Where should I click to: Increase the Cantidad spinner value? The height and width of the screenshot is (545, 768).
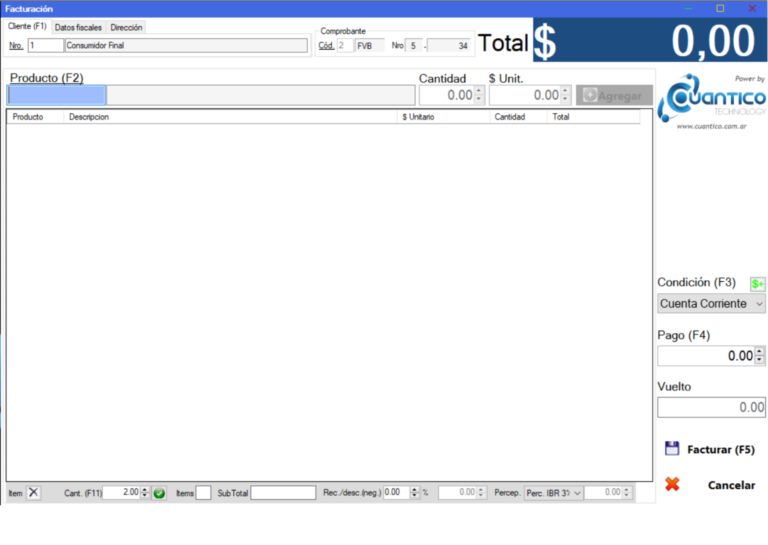(x=479, y=91)
